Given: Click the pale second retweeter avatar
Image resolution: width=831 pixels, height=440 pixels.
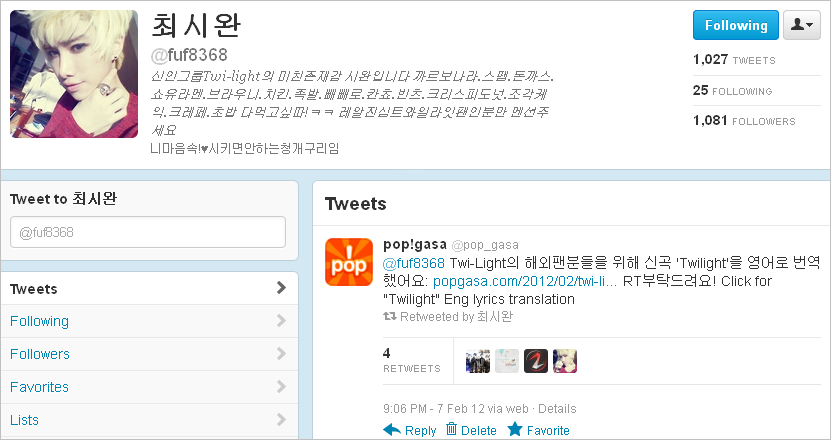Looking at the screenshot, I should 507,361.
